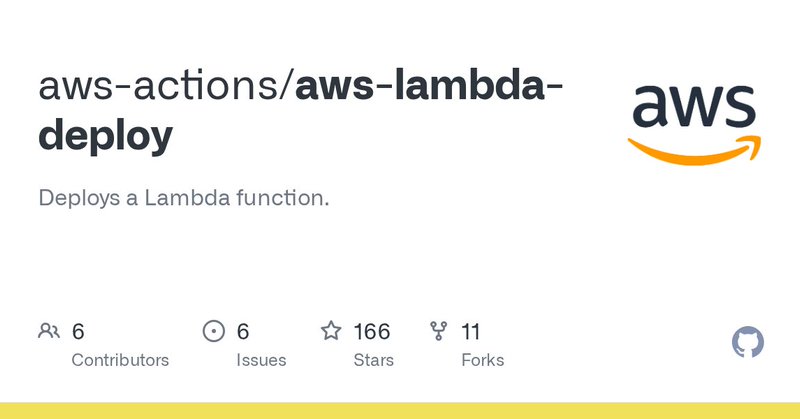Click the description 'Deploys a Lambda function.'
Viewport: 800px width, 419px height.
tap(184, 198)
